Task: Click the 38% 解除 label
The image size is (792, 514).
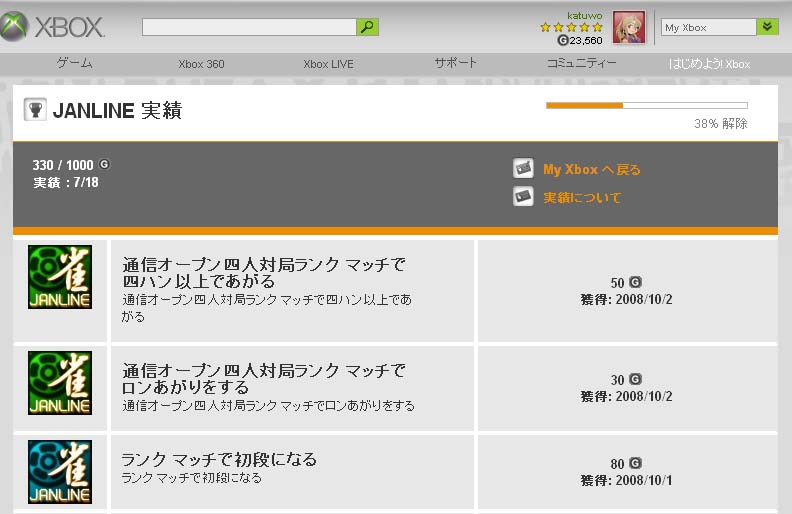Action: pyautogui.click(x=720, y=124)
